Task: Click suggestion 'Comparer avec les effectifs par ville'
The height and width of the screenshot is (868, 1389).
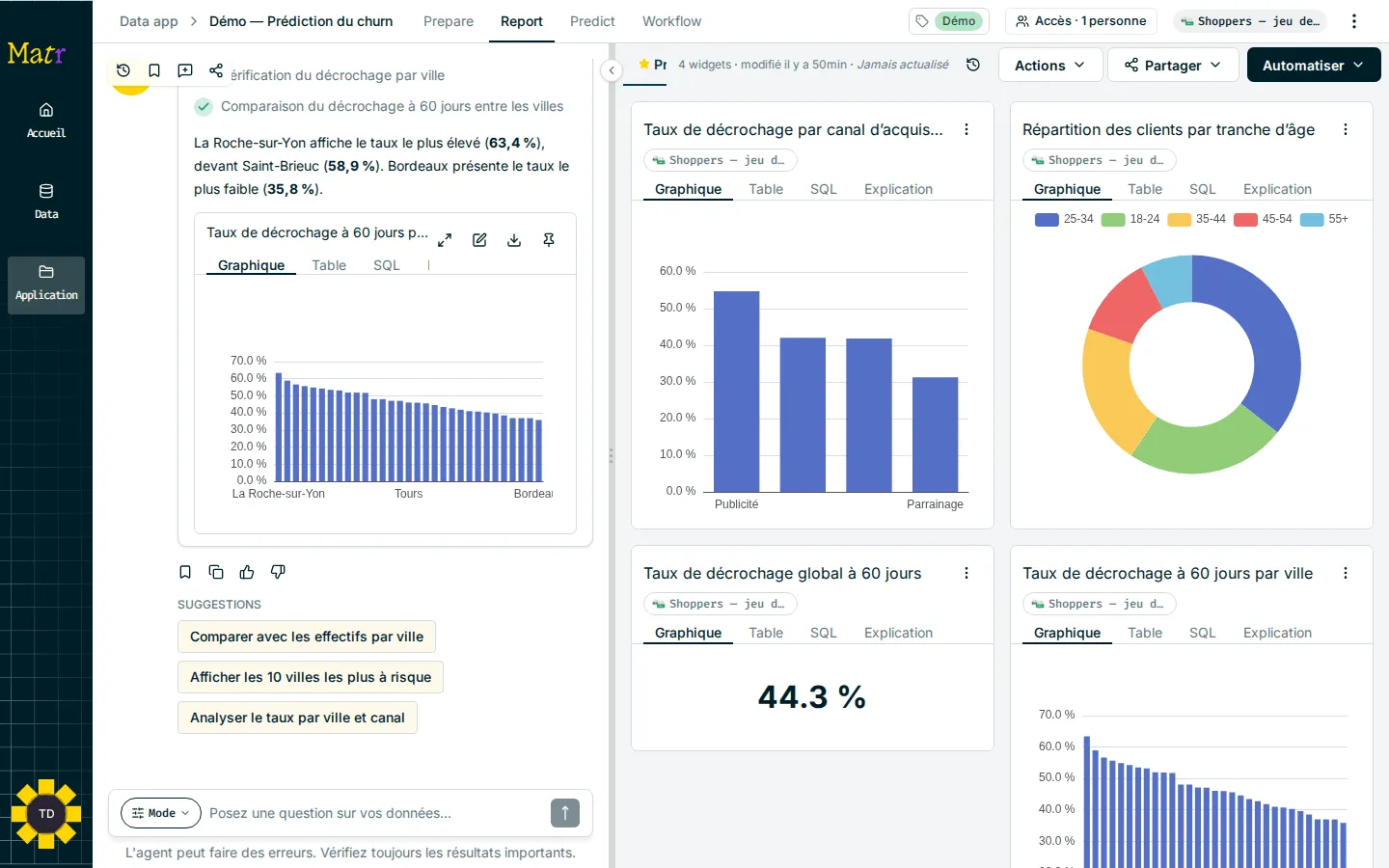Action: coord(307,637)
